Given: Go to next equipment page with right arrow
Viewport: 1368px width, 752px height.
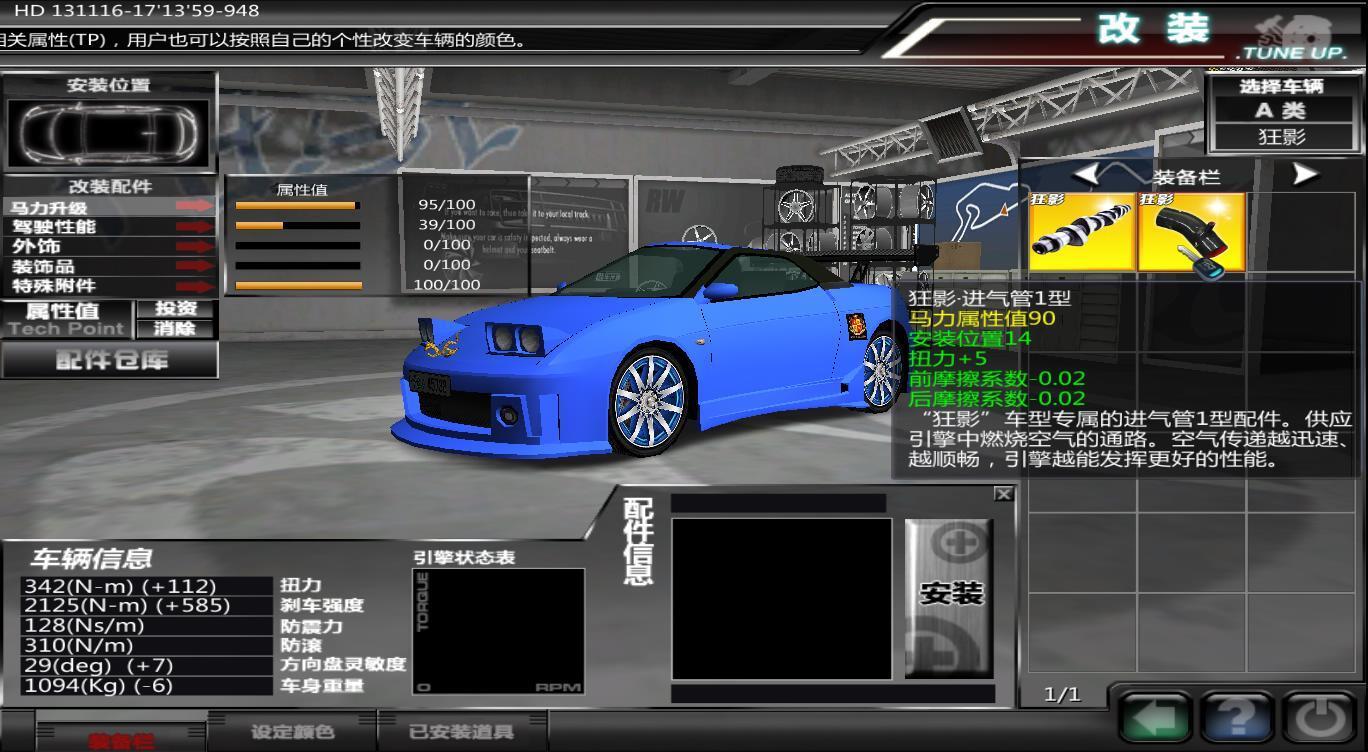Looking at the screenshot, I should (1304, 175).
